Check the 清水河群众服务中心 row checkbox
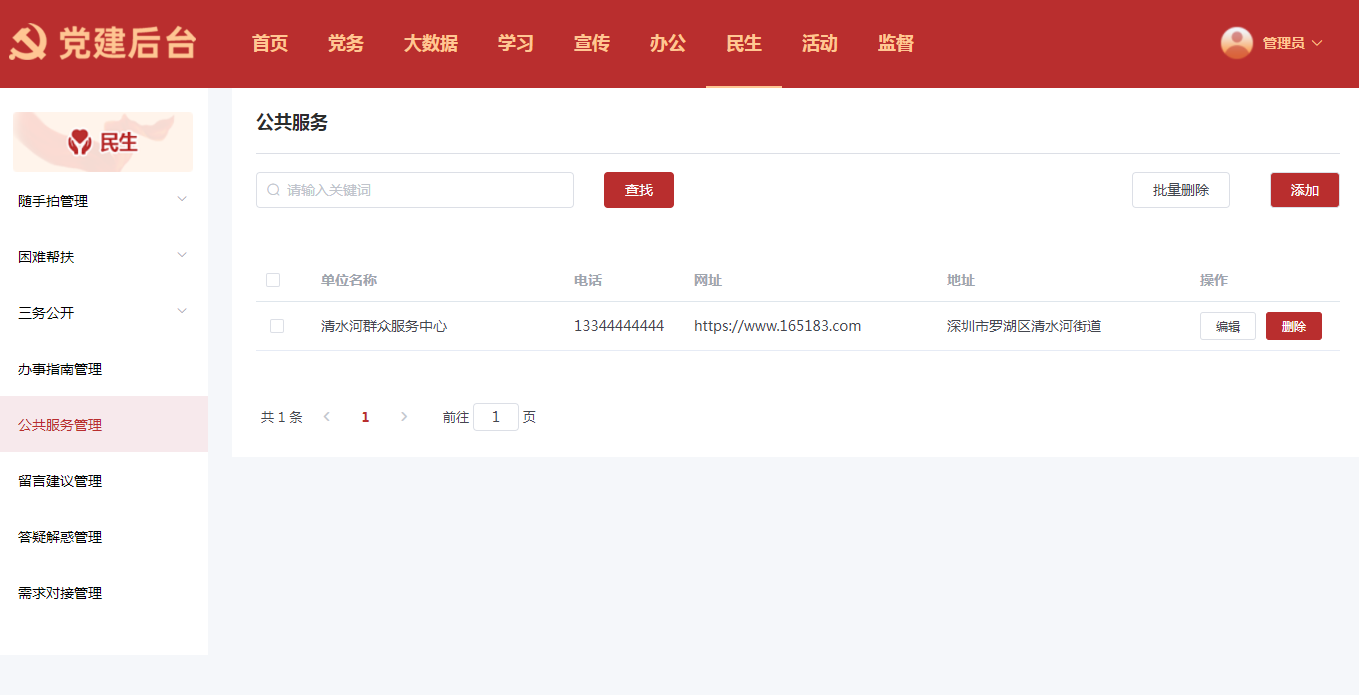This screenshot has width=1359, height=695. click(277, 326)
